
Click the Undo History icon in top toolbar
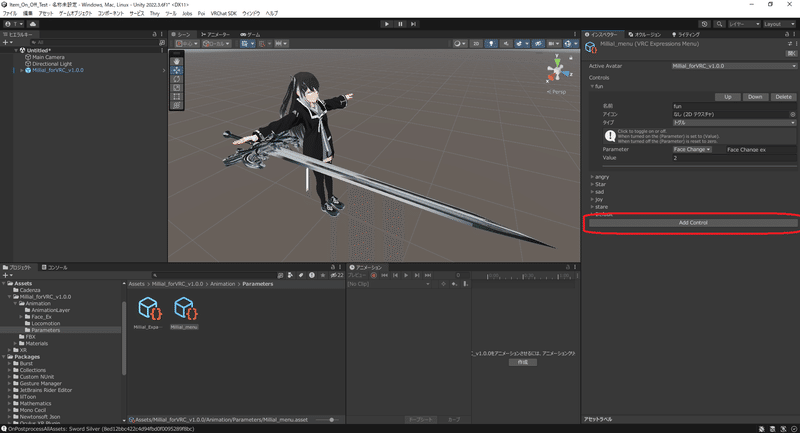pos(705,24)
